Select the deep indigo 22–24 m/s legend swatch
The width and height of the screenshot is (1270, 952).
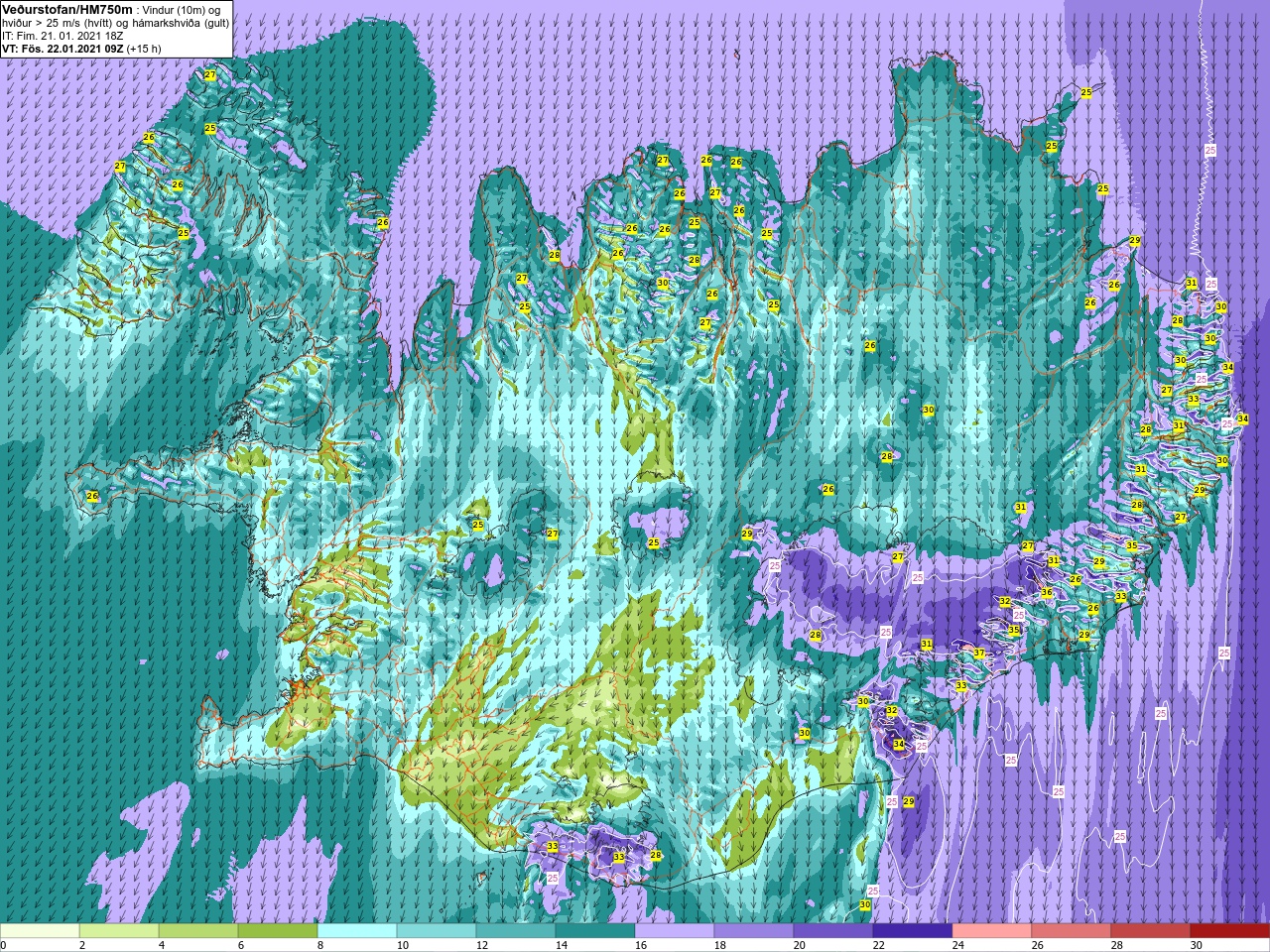[x=913, y=931]
